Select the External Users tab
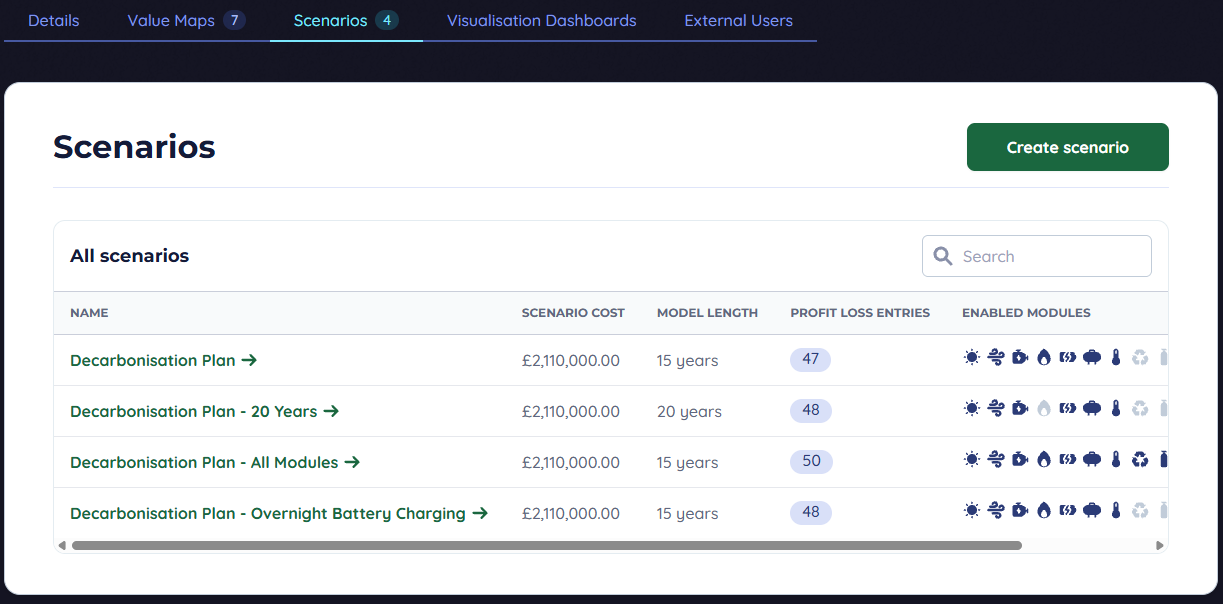 [738, 21]
